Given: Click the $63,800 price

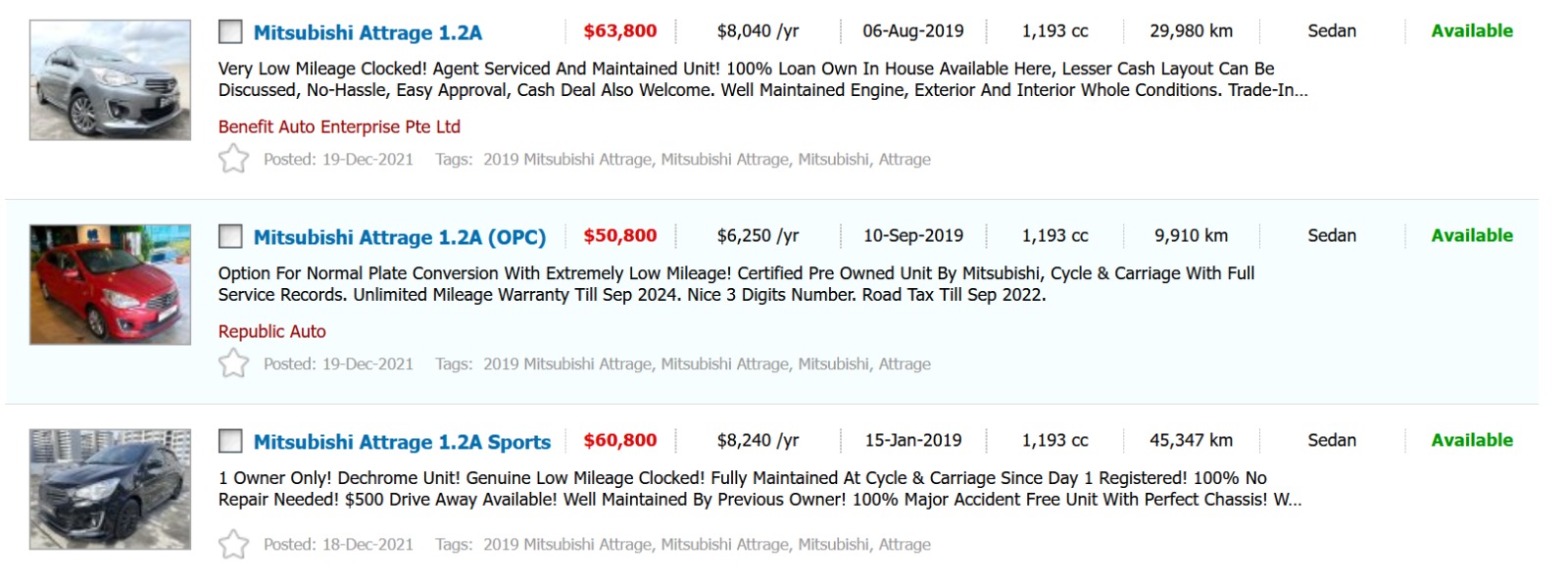Looking at the screenshot, I should 620,31.
